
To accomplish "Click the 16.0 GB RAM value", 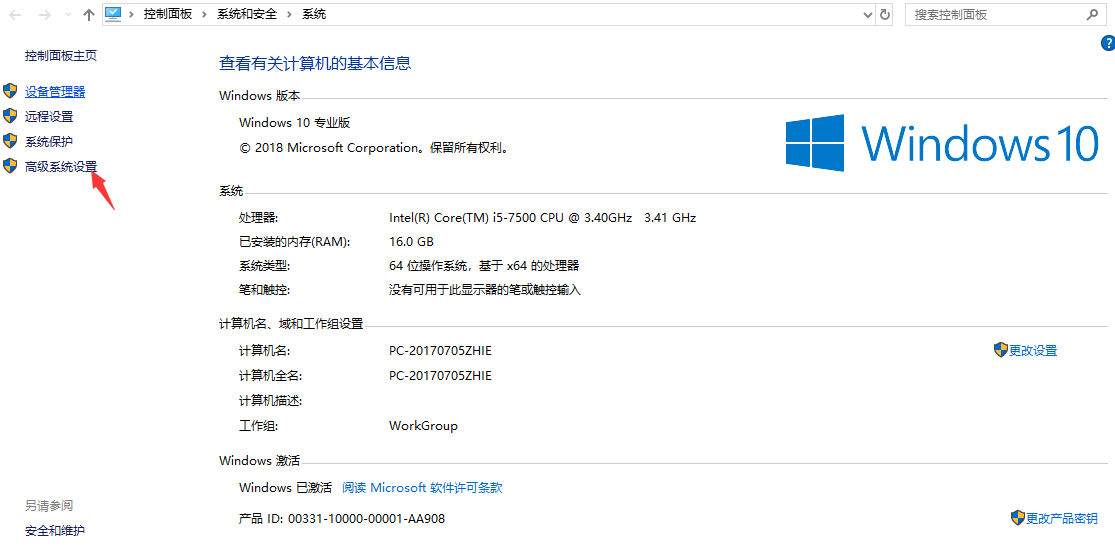I will point(411,242).
